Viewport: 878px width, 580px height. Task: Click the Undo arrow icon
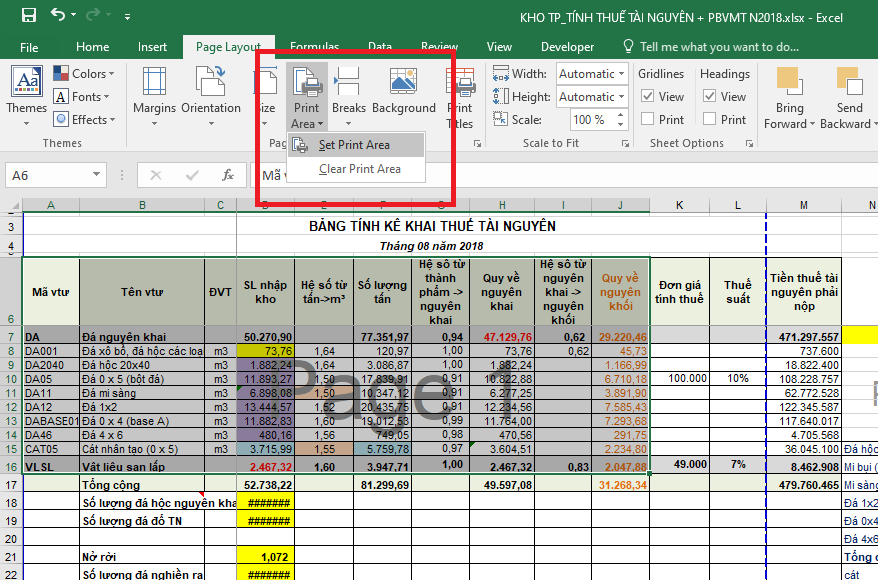point(59,15)
